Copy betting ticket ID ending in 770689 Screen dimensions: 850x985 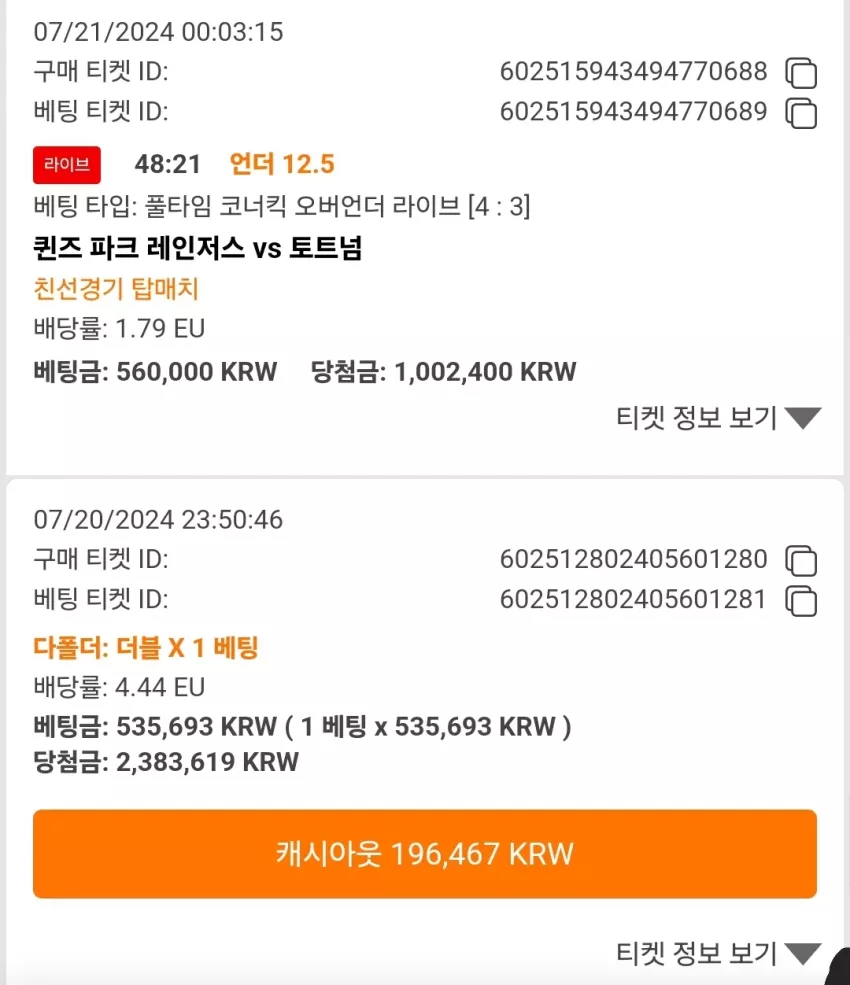pyautogui.click(x=801, y=113)
